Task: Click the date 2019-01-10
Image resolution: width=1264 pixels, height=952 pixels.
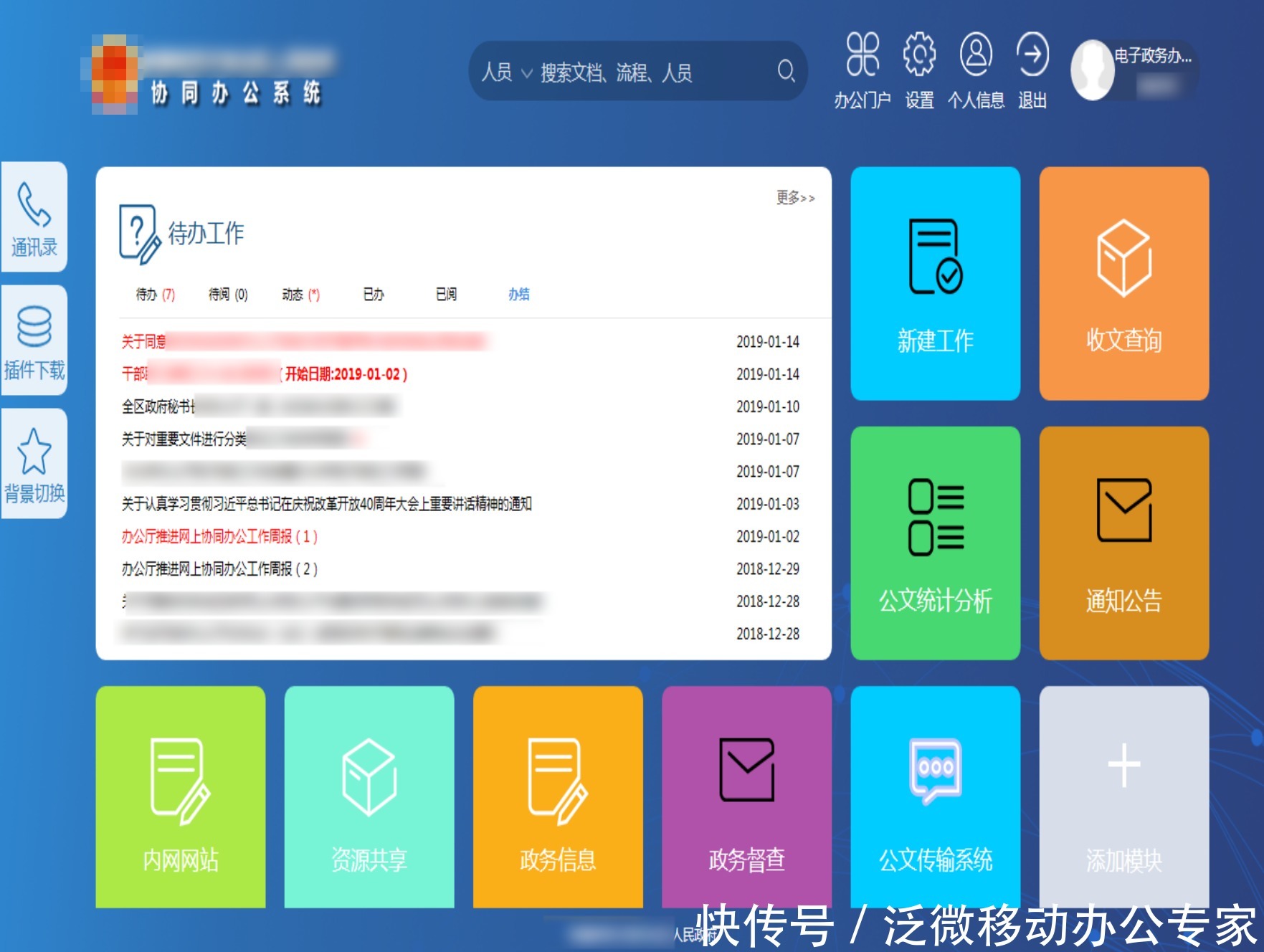Action: [768, 406]
